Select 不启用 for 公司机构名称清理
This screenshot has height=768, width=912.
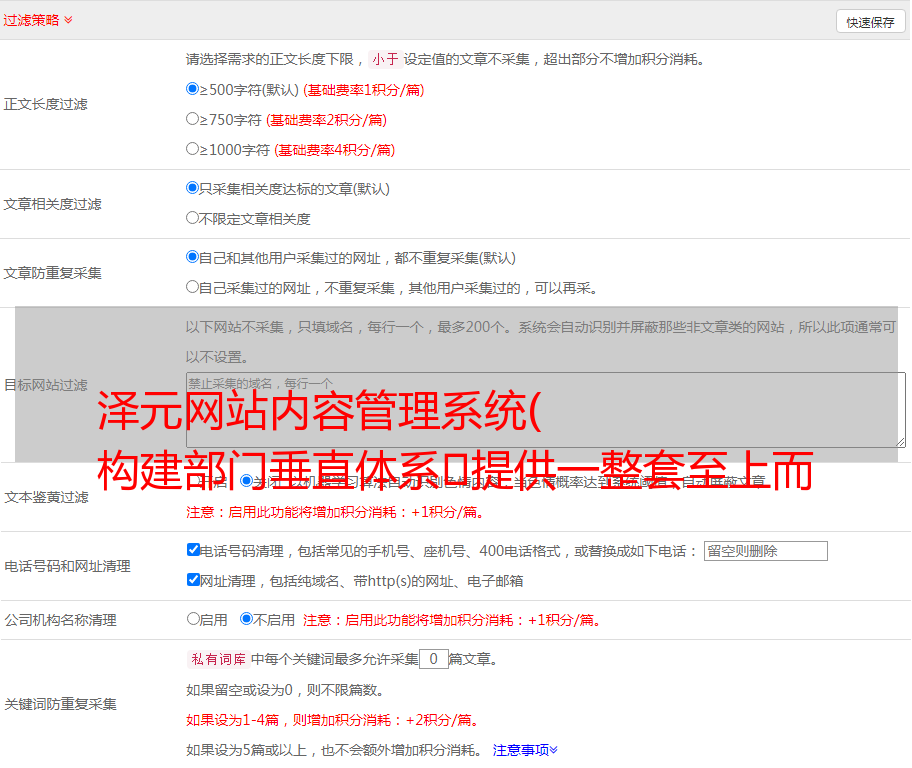(x=246, y=618)
